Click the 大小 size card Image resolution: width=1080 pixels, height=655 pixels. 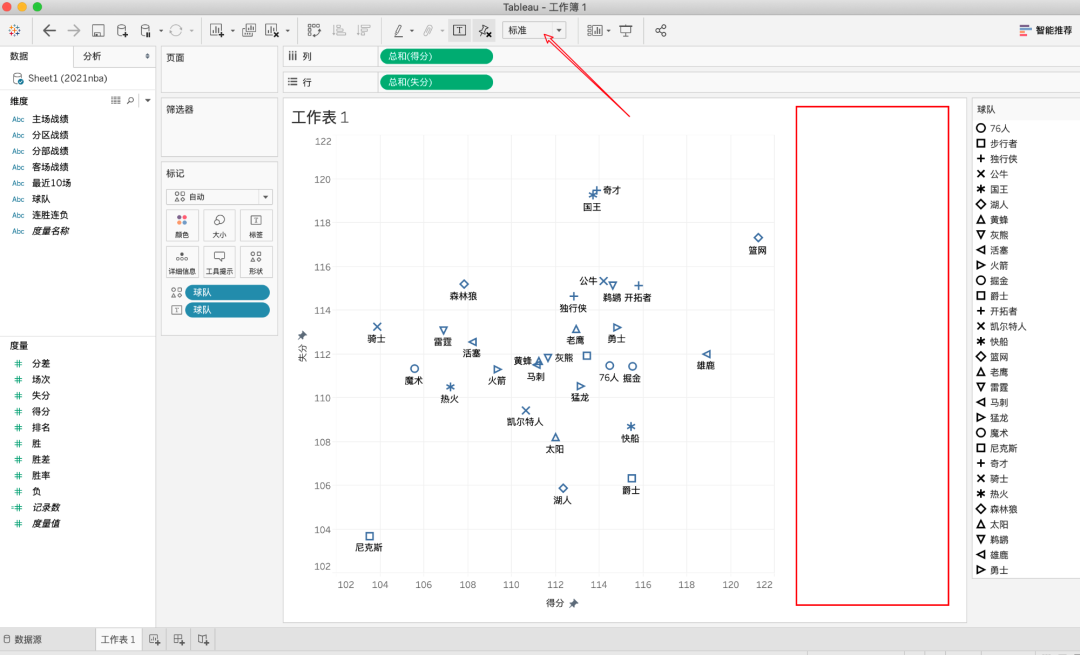point(219,225)
